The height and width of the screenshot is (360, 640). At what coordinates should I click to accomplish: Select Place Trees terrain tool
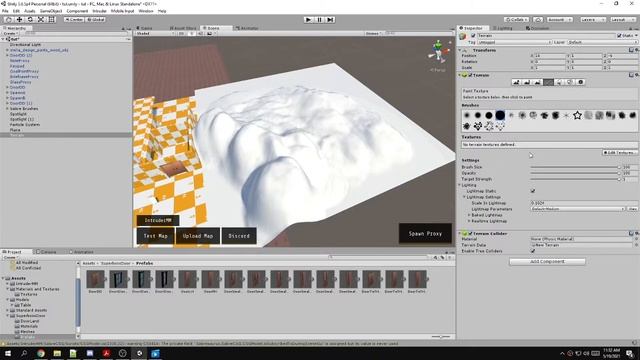click(x=559, y=82)
